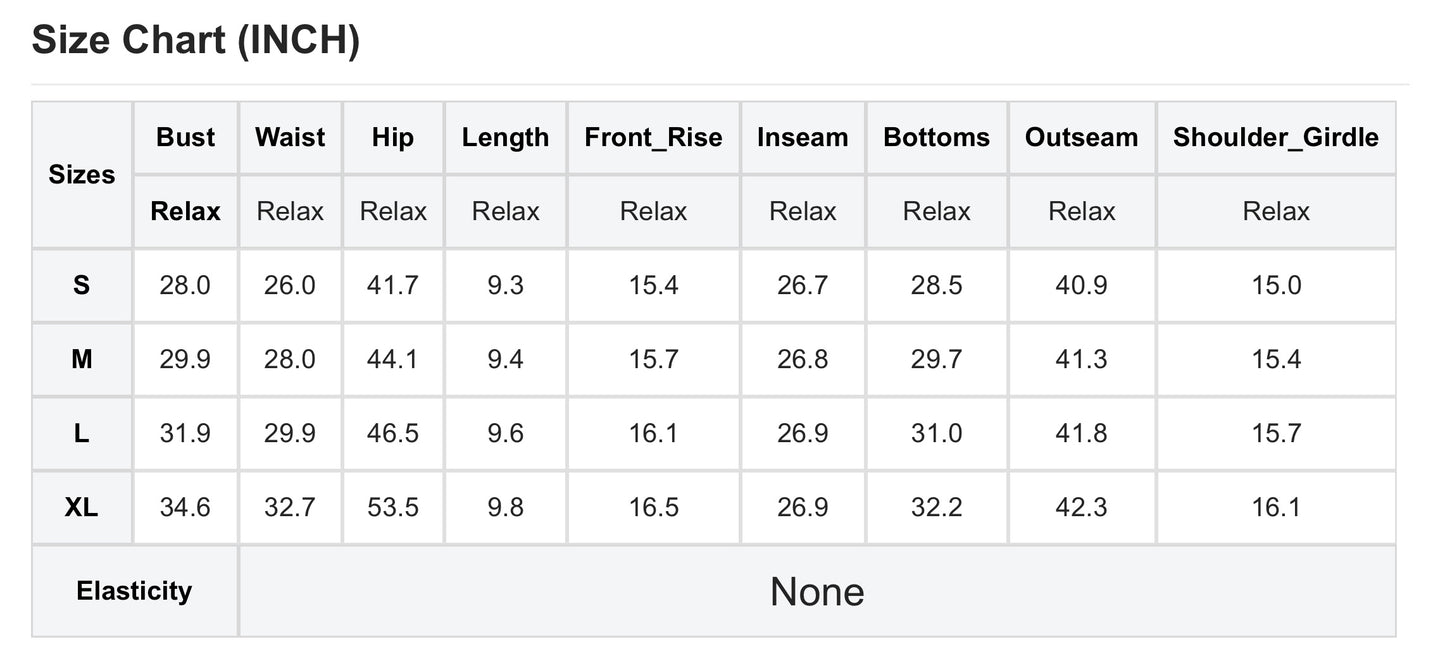1445x668 pixels.
Task: Click the Sizes header cell
Action: point(82,175)
